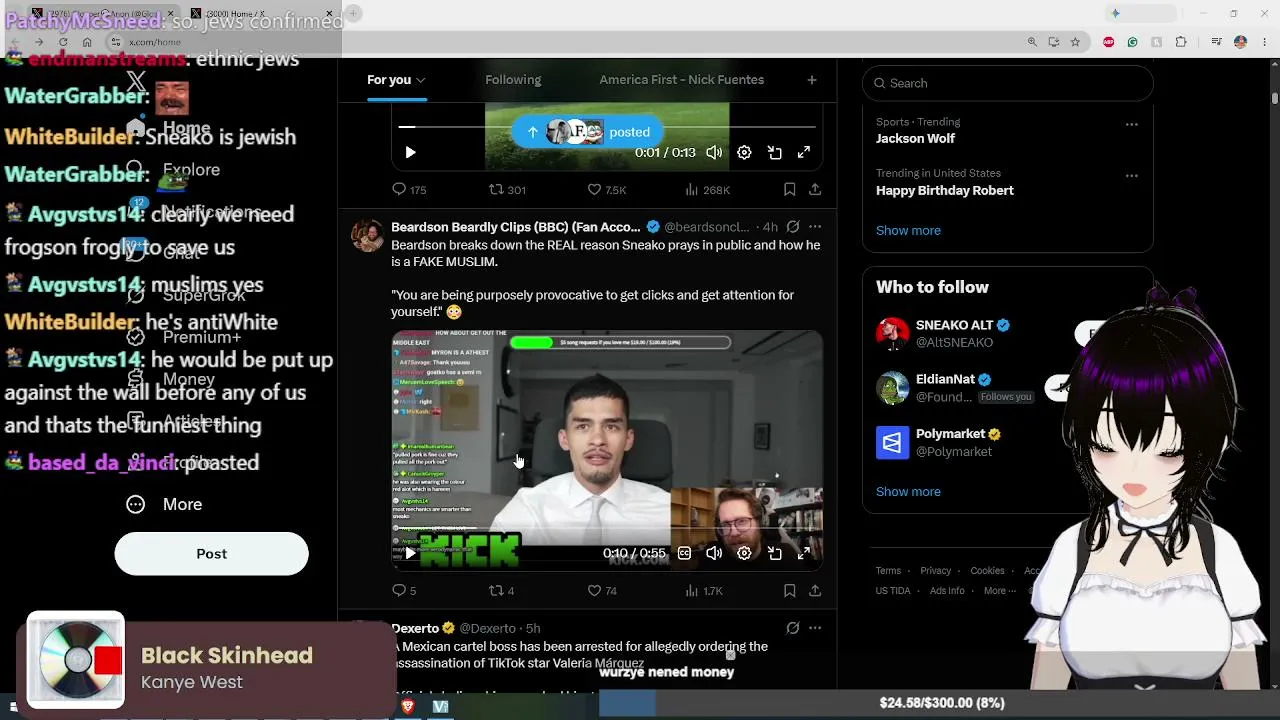
Task: Play the Sneako Kick clip video
Action: click(x=410, y=553)
